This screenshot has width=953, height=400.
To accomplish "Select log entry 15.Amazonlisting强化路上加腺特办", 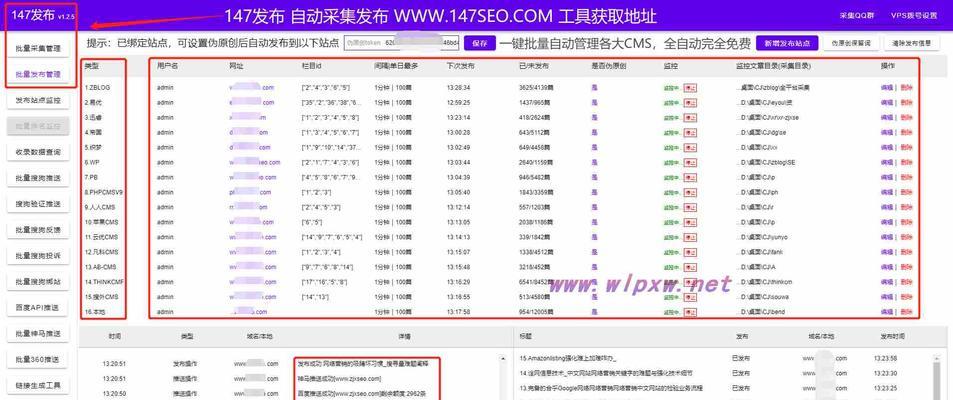I will point(568,359).
